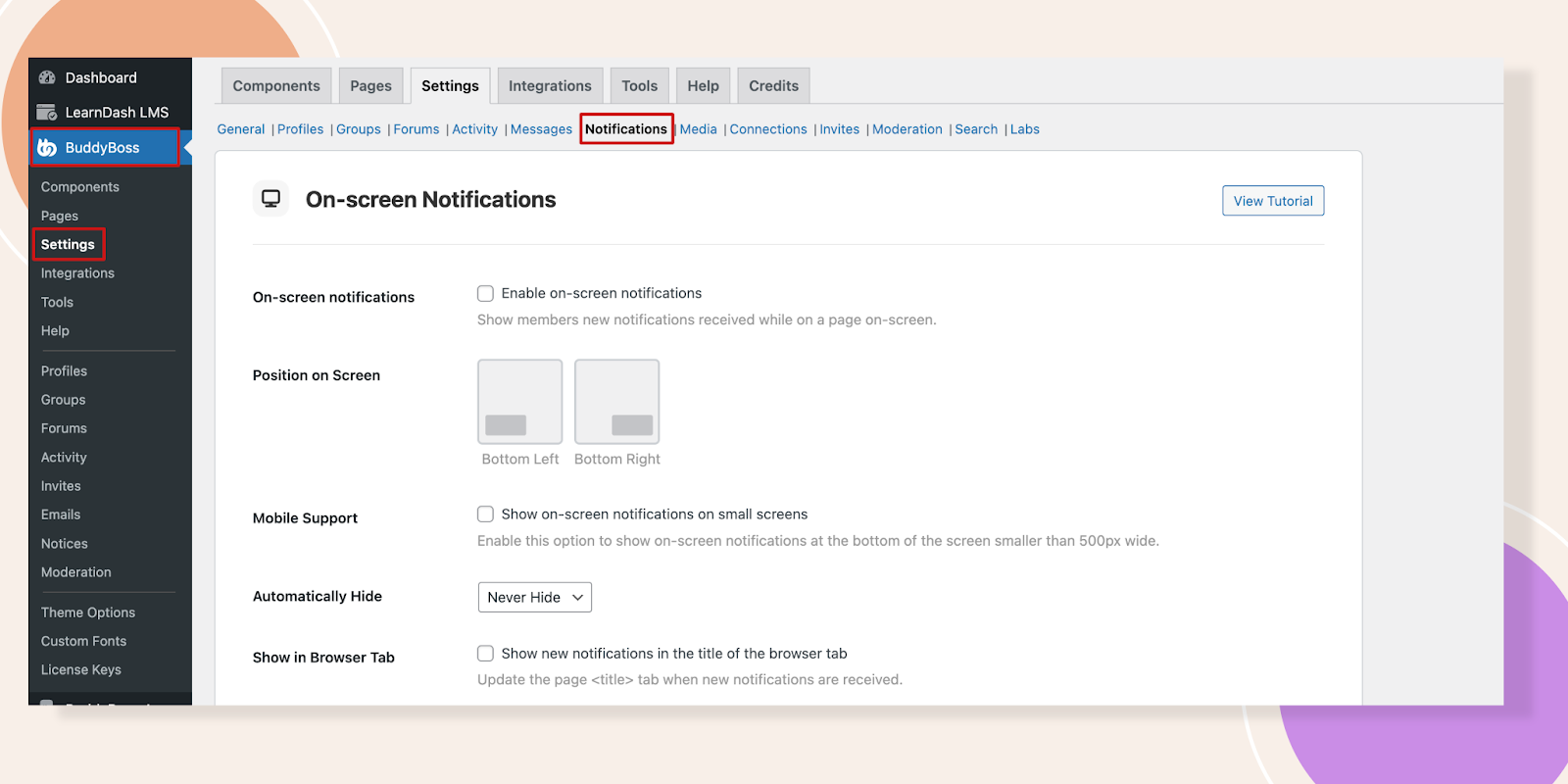Click the View Tutorial button
The image size is (1568, 784).
point(1272,201)
